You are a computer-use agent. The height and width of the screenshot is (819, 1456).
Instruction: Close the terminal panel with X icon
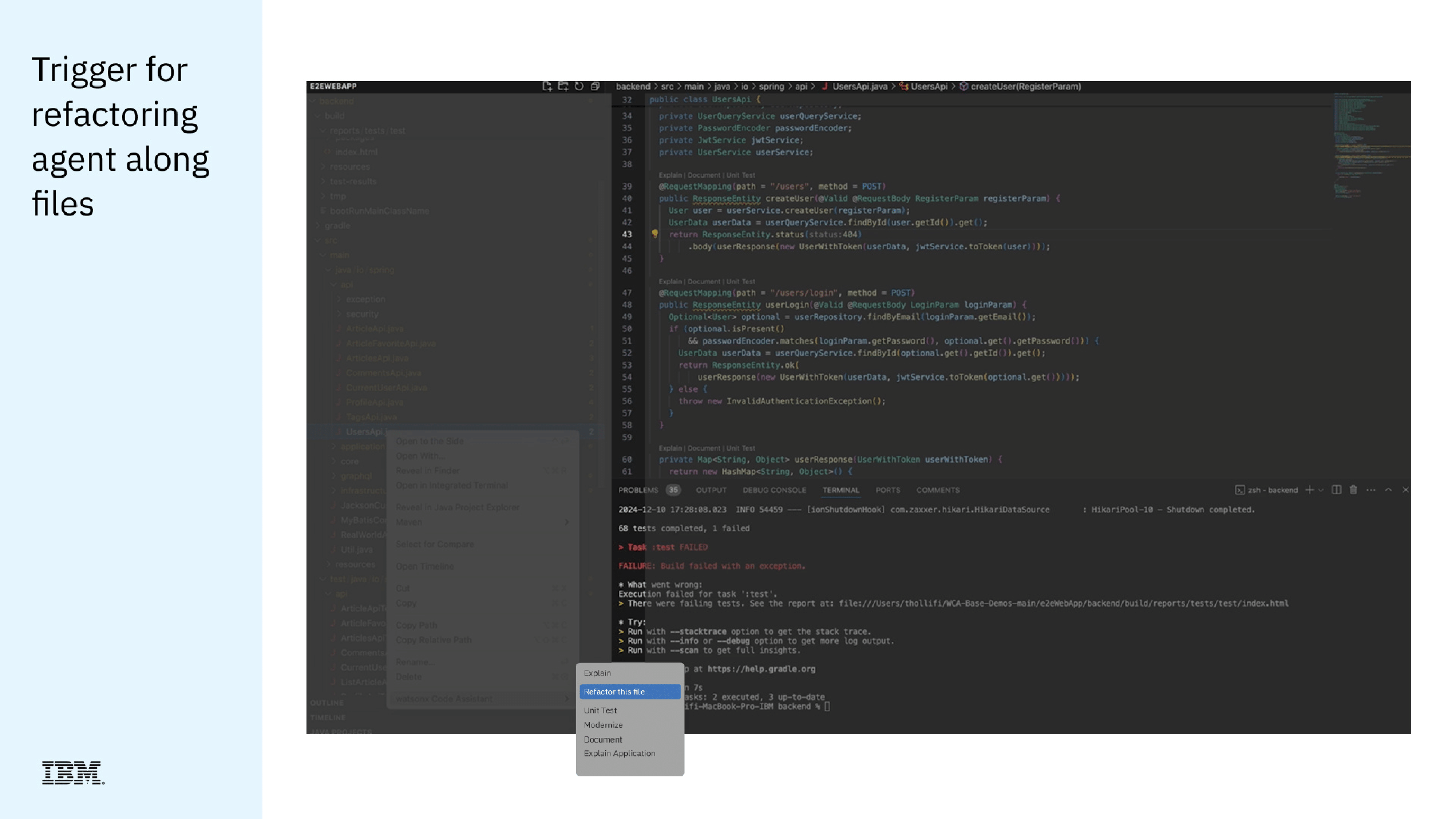[x=1405, y=490]
